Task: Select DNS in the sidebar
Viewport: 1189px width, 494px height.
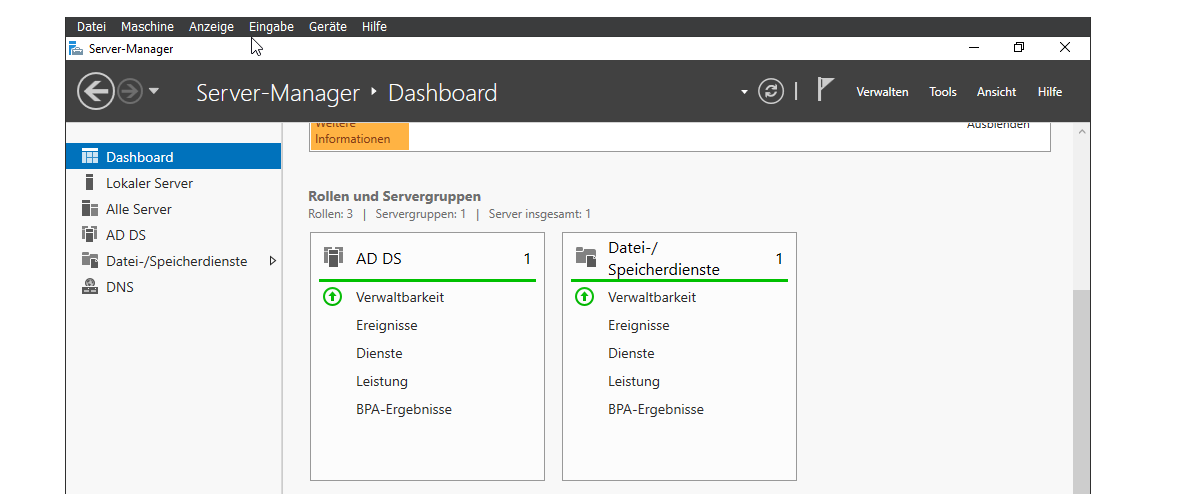Action: tap(174, 287)
